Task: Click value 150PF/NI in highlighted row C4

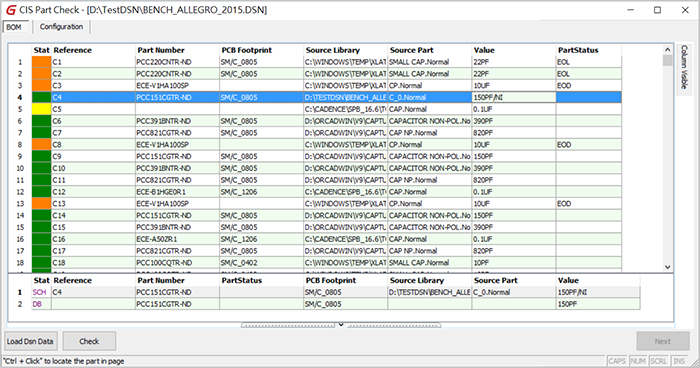Action: [514, 97]
